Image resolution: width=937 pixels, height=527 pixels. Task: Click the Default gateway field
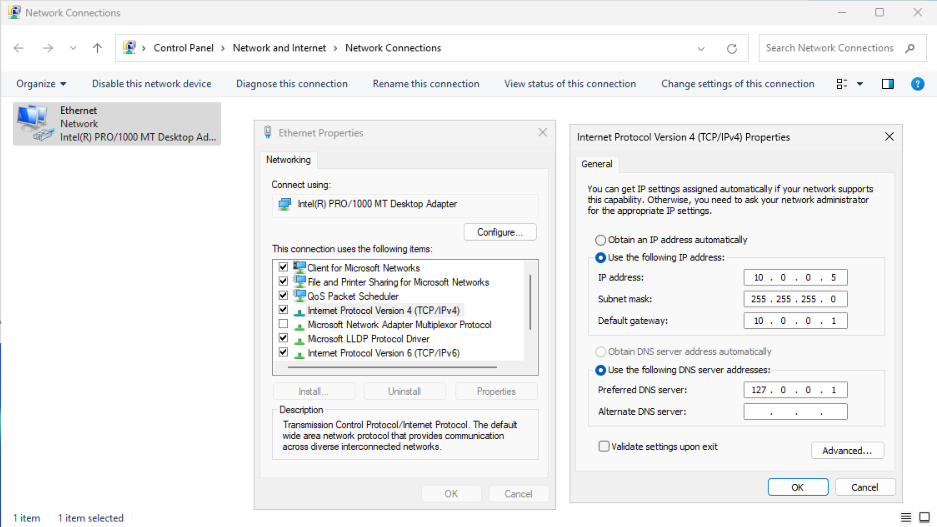795,320
